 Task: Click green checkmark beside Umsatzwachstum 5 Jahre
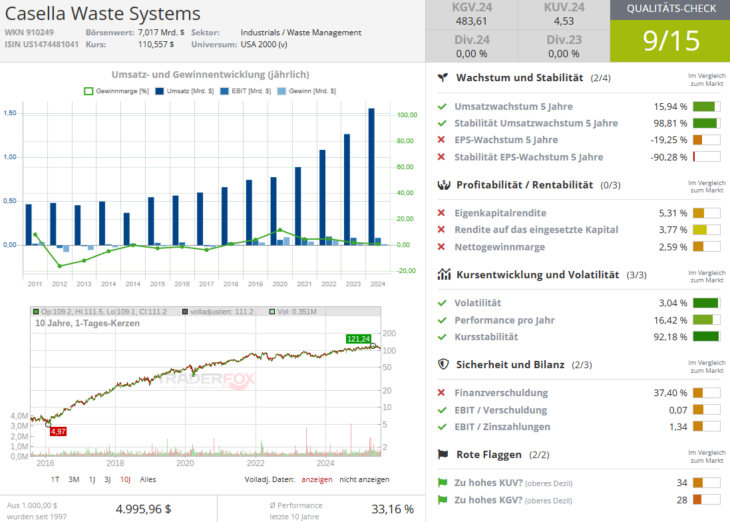click(442, 107)
